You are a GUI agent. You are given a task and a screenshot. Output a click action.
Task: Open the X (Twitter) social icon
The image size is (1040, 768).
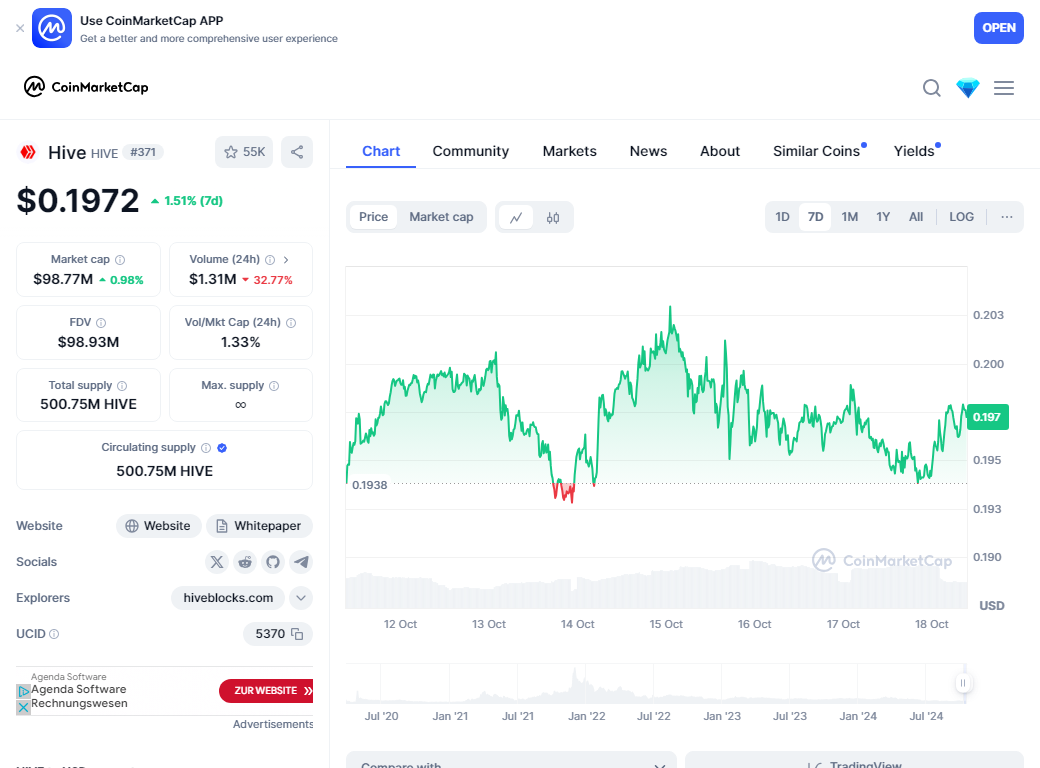(217, 562)
